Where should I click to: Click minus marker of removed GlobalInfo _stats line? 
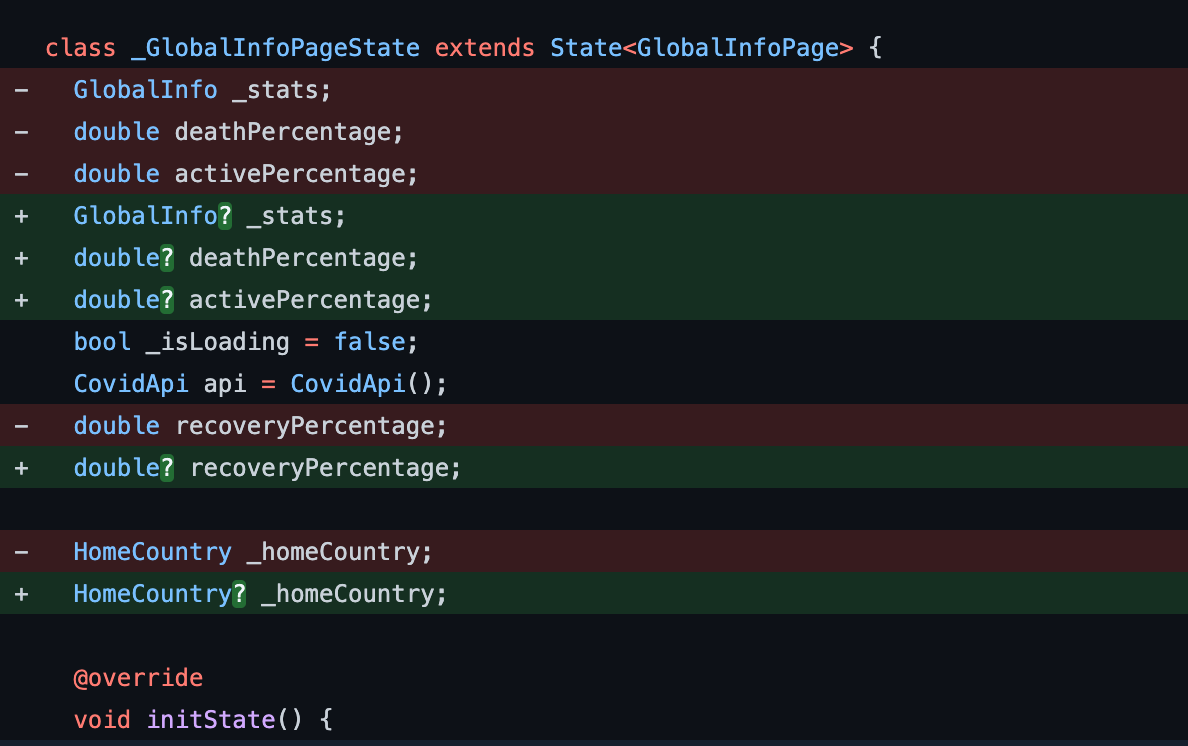22,90
